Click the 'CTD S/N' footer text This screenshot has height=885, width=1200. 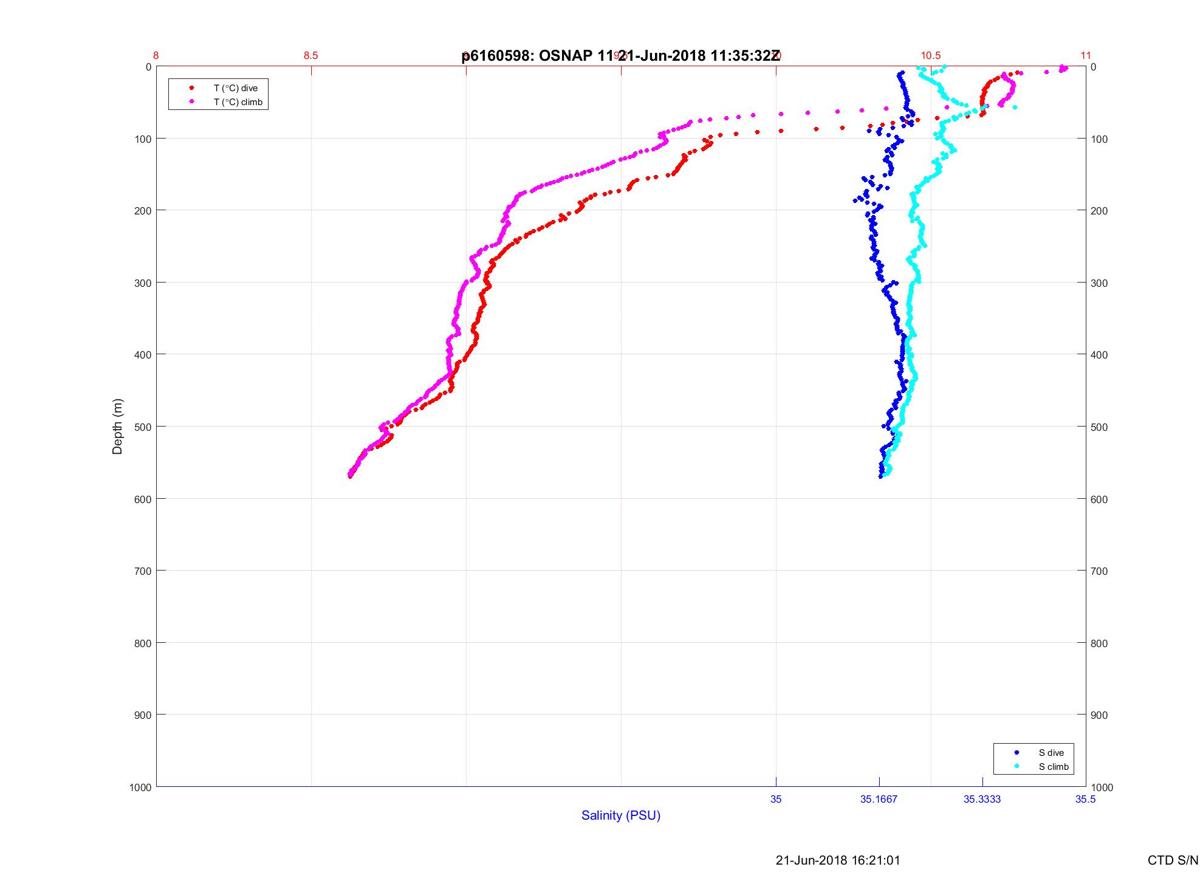(x=1173, y=860)
